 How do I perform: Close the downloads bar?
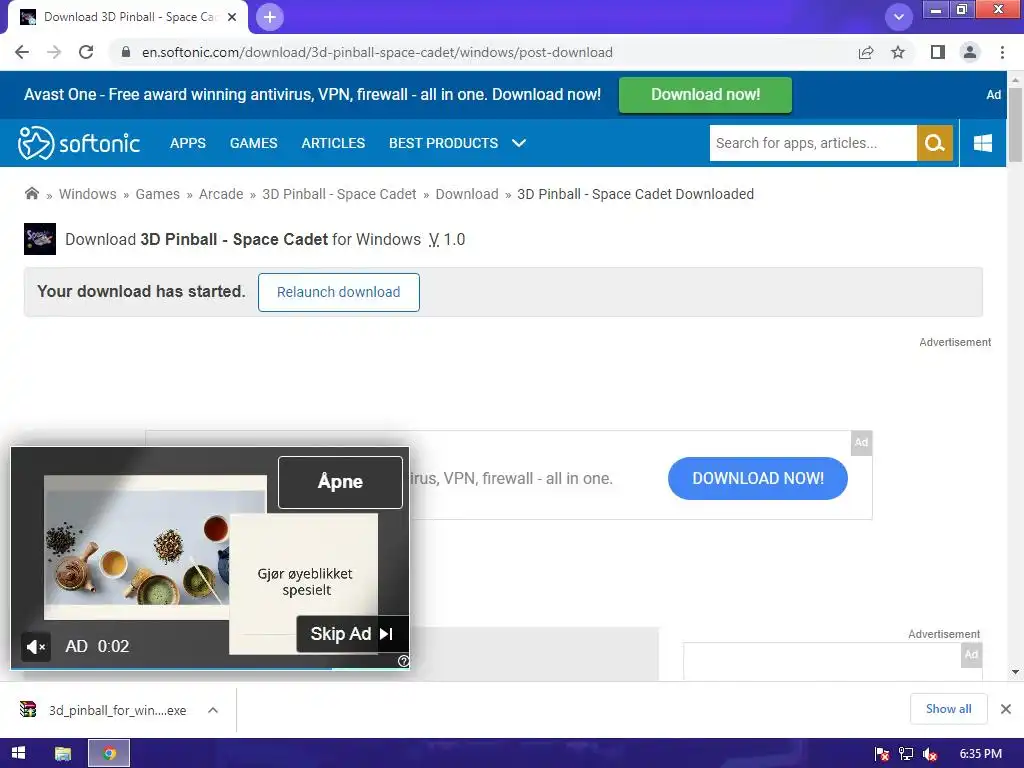tap(1006, 709)
